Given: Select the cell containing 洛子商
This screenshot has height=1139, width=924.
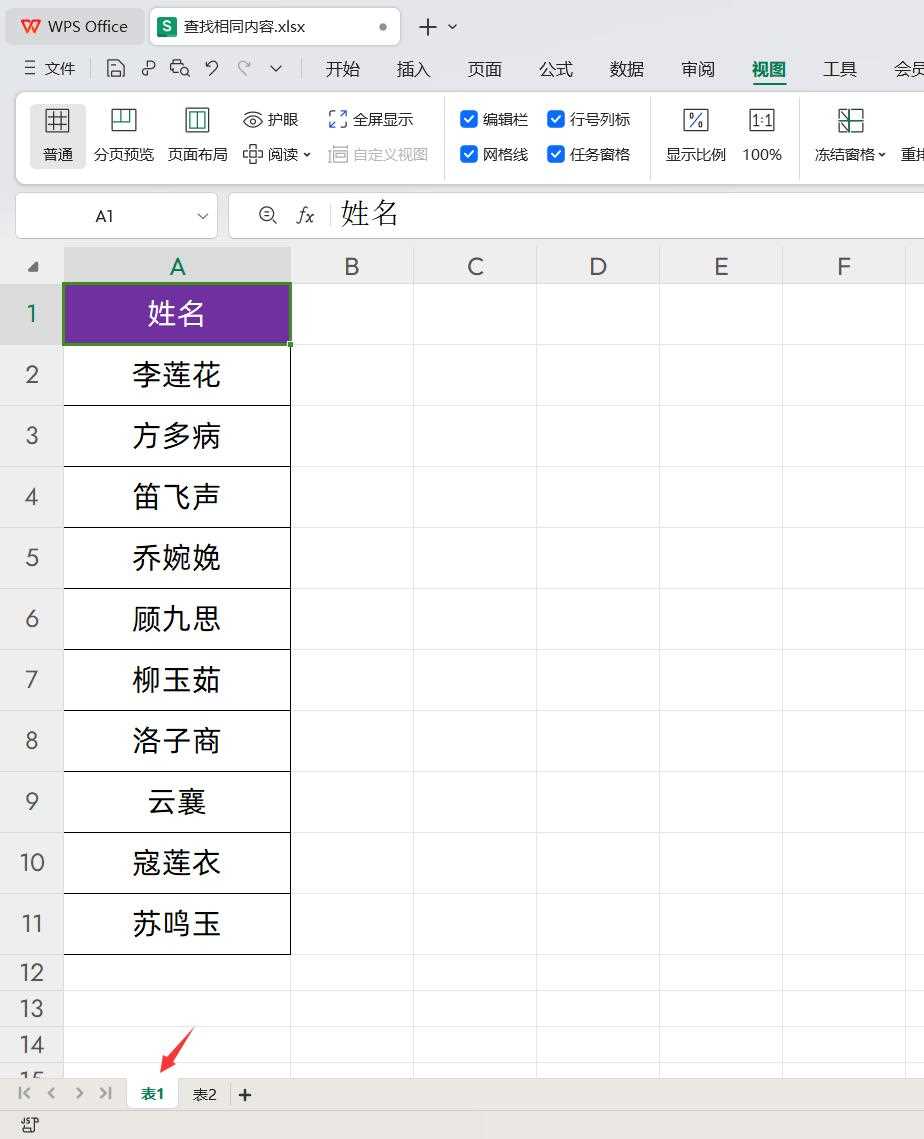Looking at the screenshot, I should (177, 741).
